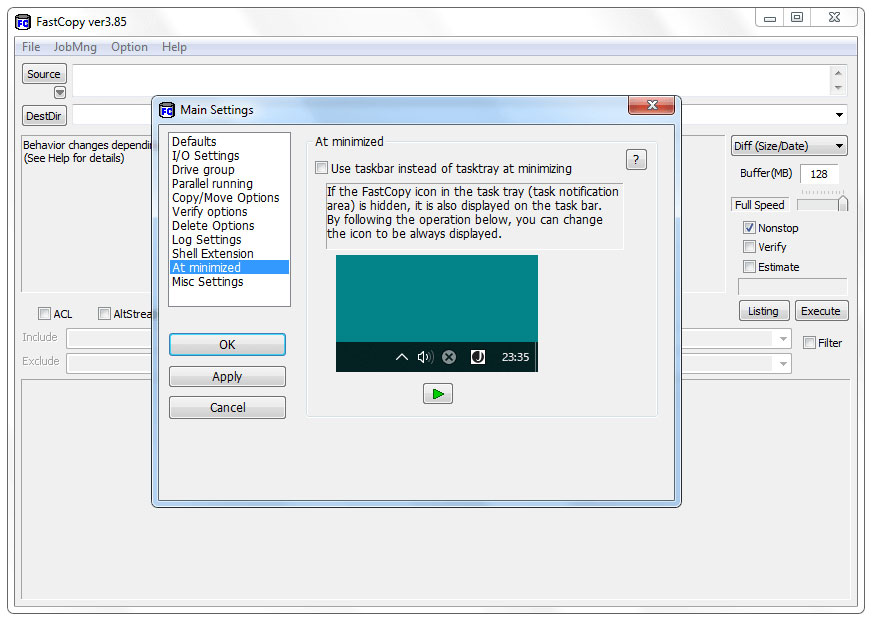Image resolution: width=872 pixels, height=620 pixels.
Task: Expand the DestDir path dropdown arrow
Action: 839,115
